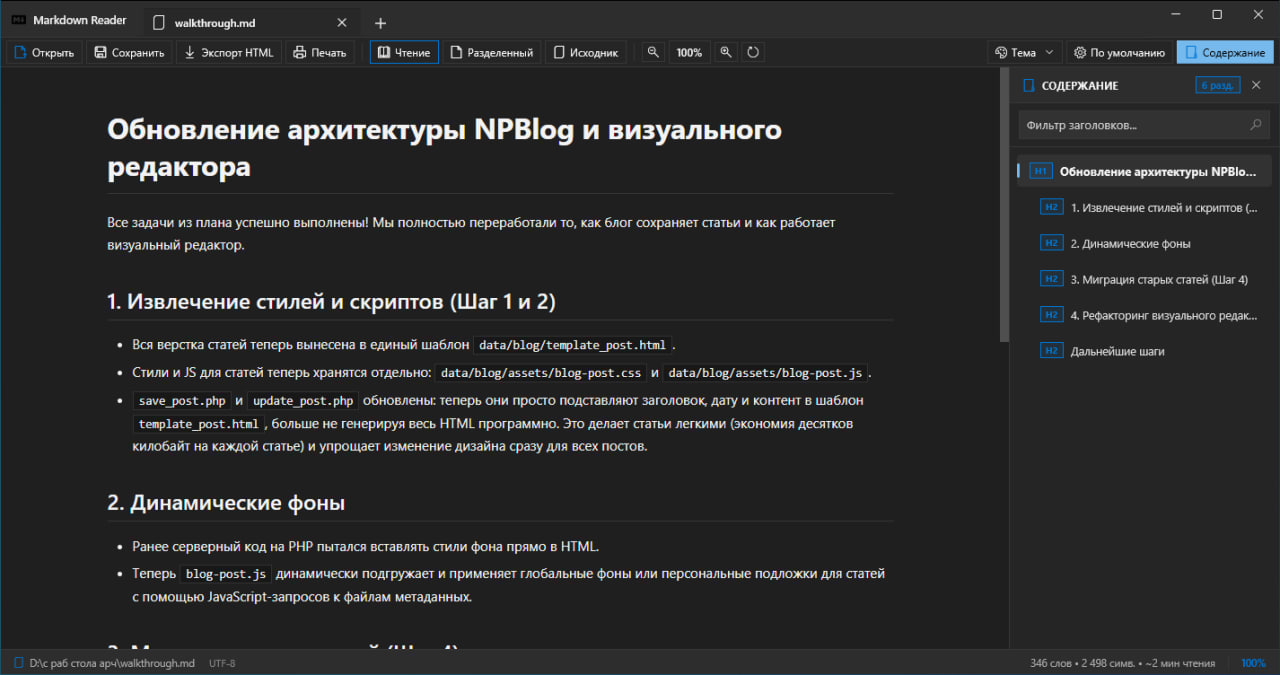The height and width of the screenshot is (675, 1280).
Task: Click the main document title Обновление архитектуры NPBlog
Action: (x=444, y=147)
